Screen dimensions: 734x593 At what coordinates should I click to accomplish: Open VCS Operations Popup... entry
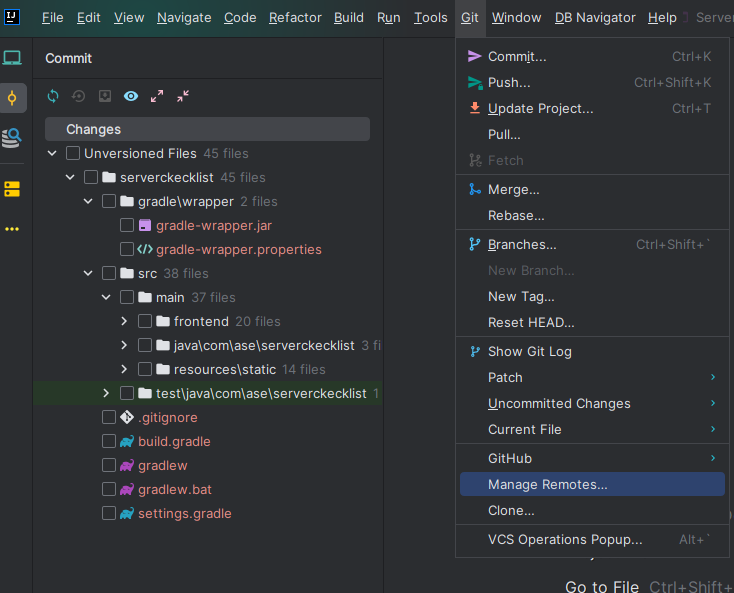(592, 539)
